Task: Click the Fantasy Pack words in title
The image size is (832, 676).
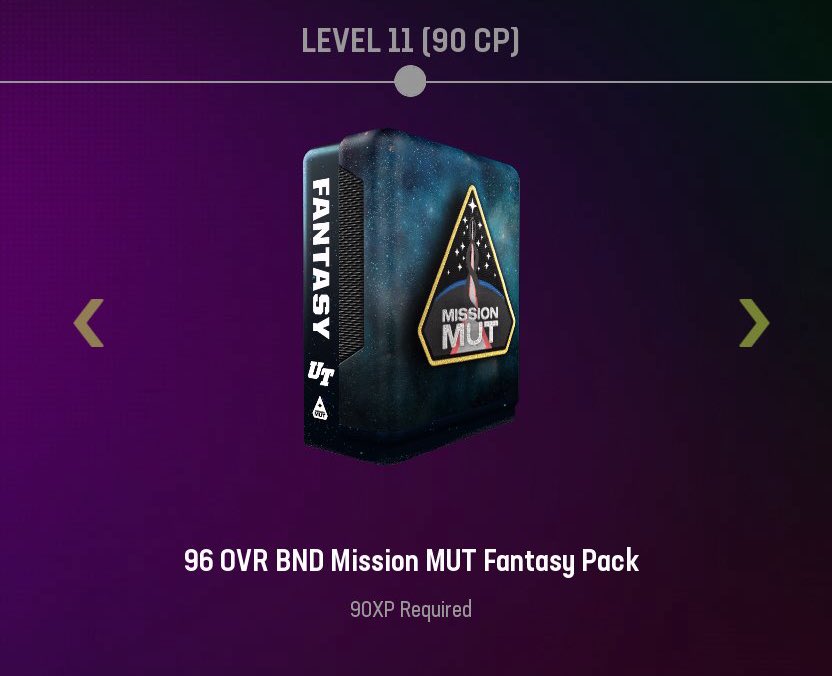Action: tap(561, 561)
